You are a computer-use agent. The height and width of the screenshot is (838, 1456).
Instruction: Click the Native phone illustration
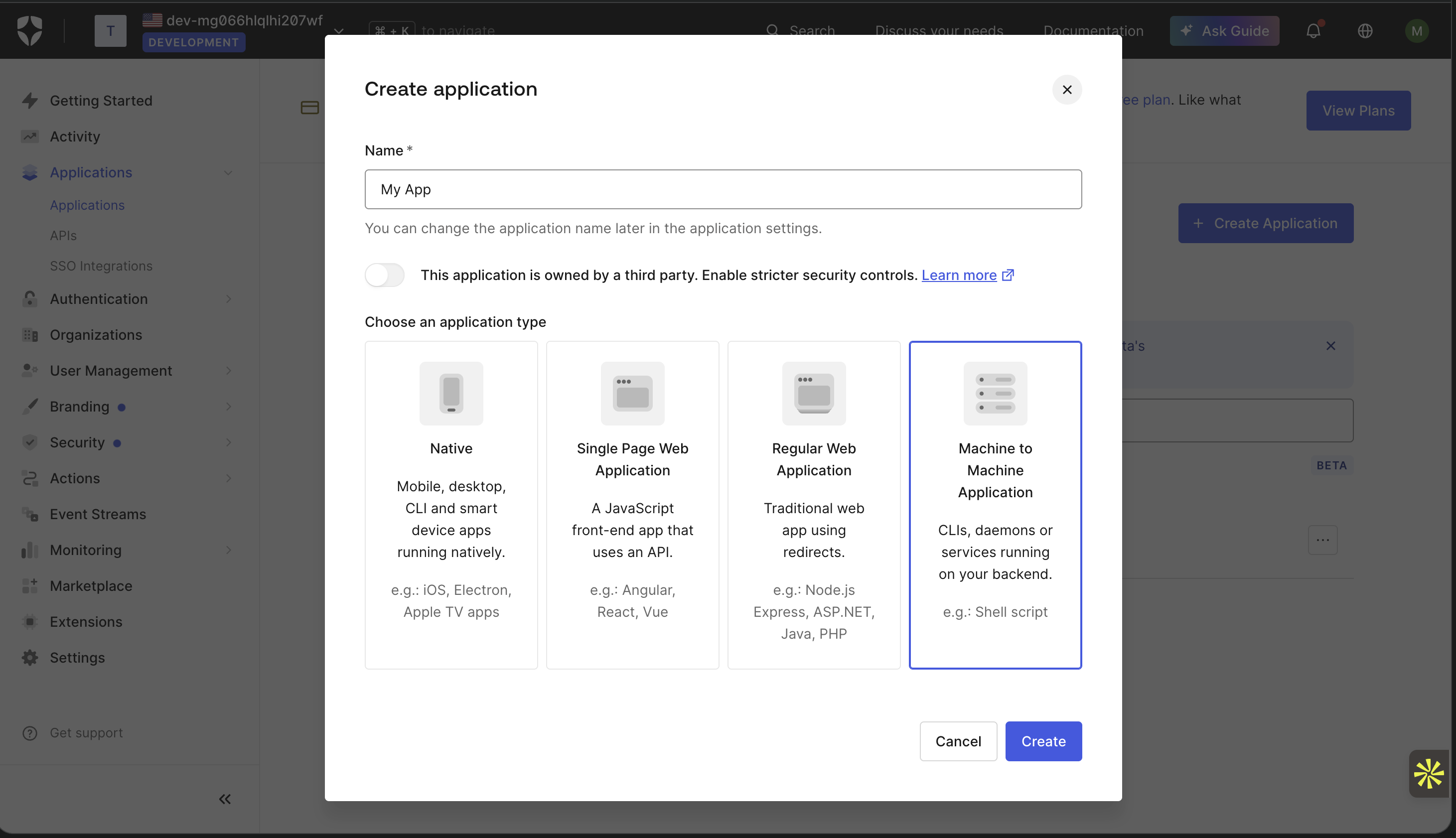click(x=451, y=394)
